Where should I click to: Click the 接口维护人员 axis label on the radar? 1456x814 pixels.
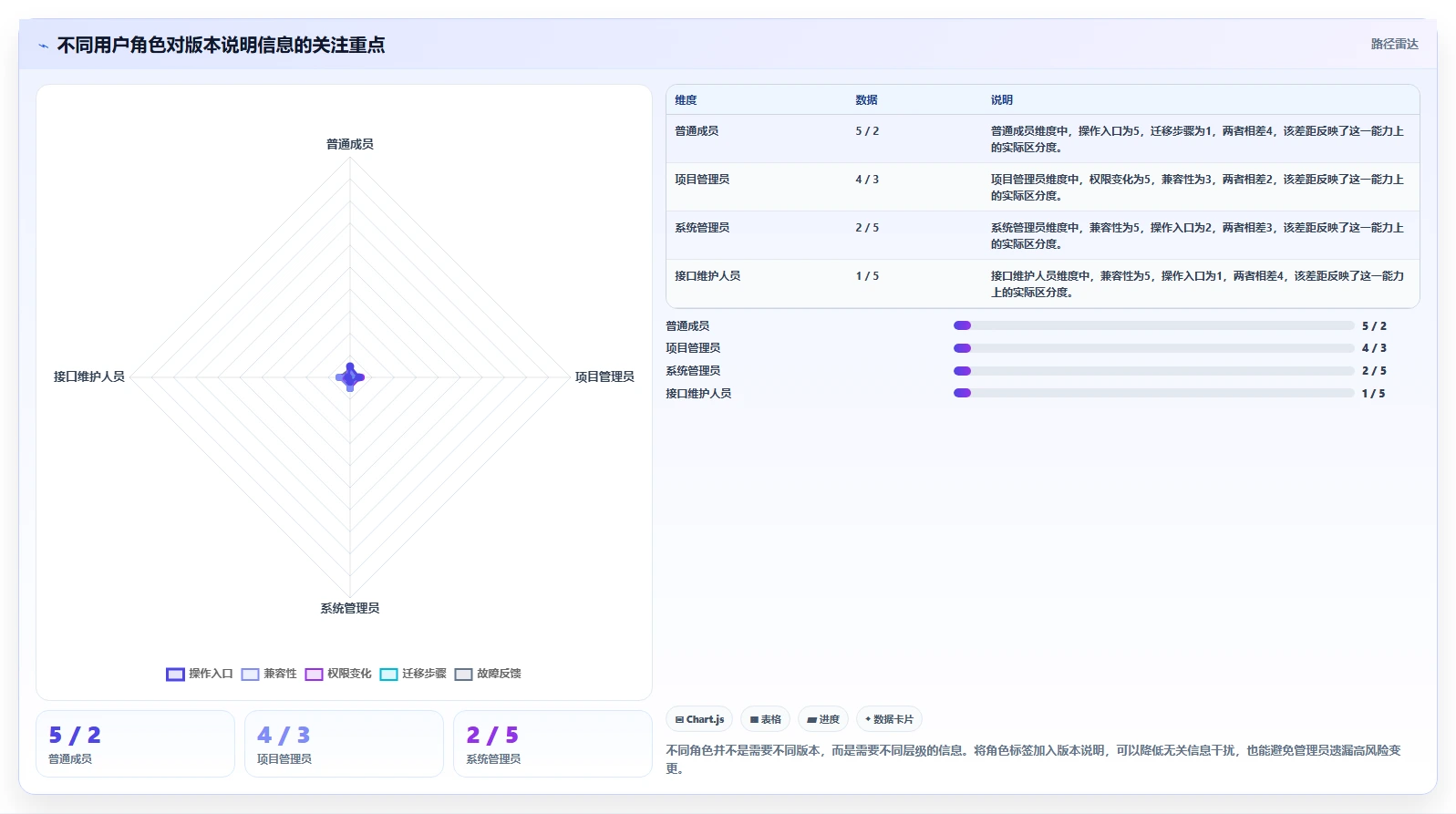[89, 376]
